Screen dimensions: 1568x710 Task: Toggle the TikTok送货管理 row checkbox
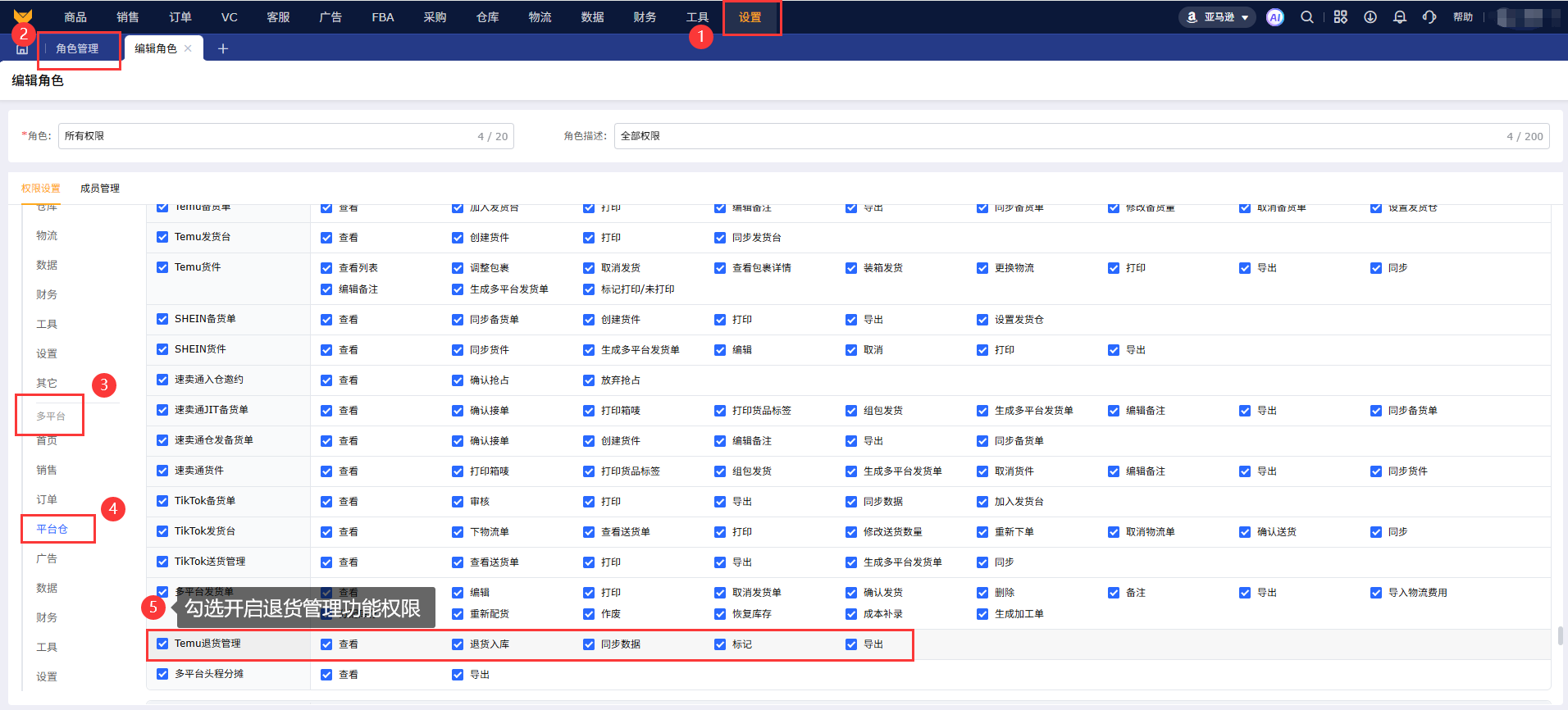(x=162, y=562)
